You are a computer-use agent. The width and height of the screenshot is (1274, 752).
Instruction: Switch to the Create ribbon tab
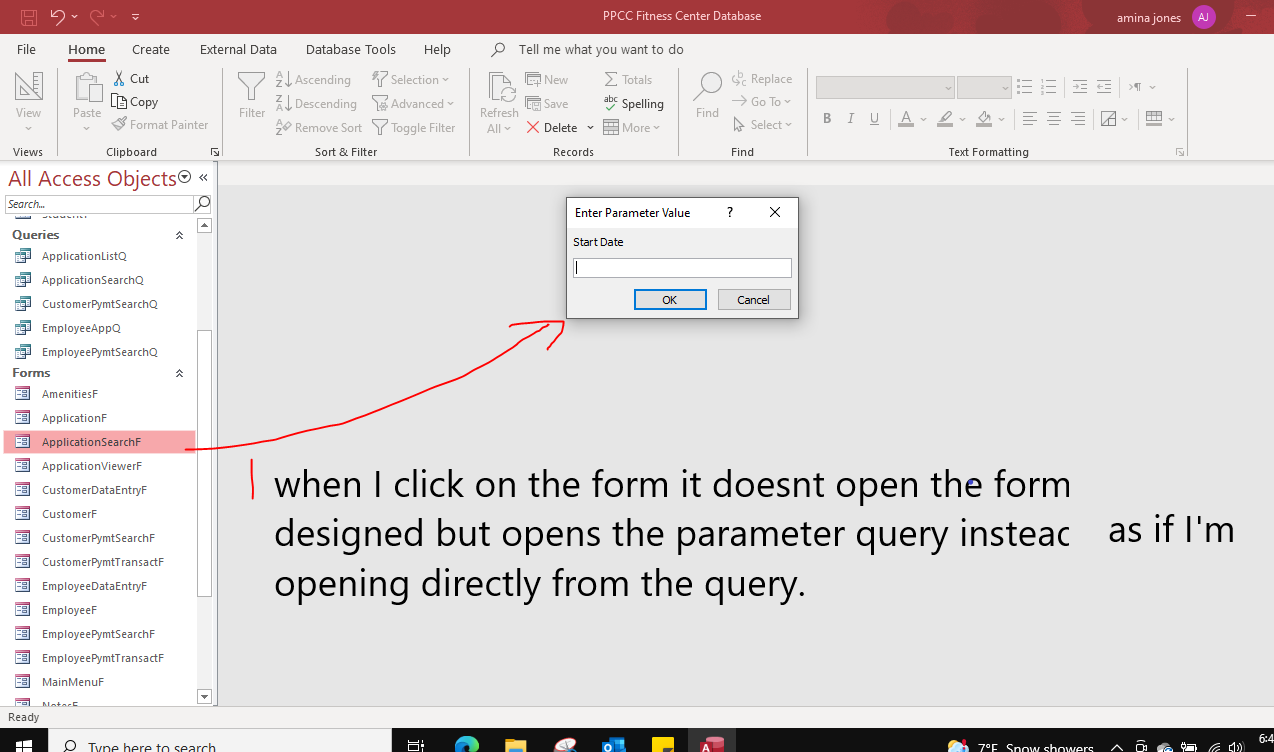point(150,49)
